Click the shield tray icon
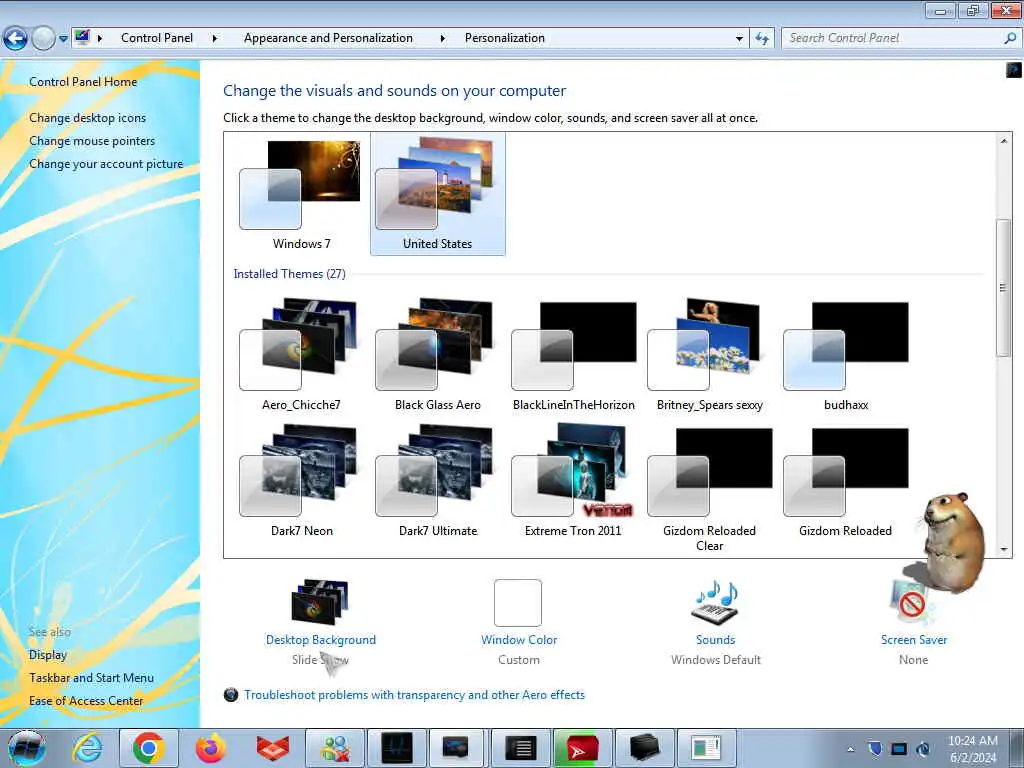 (875, 748)
